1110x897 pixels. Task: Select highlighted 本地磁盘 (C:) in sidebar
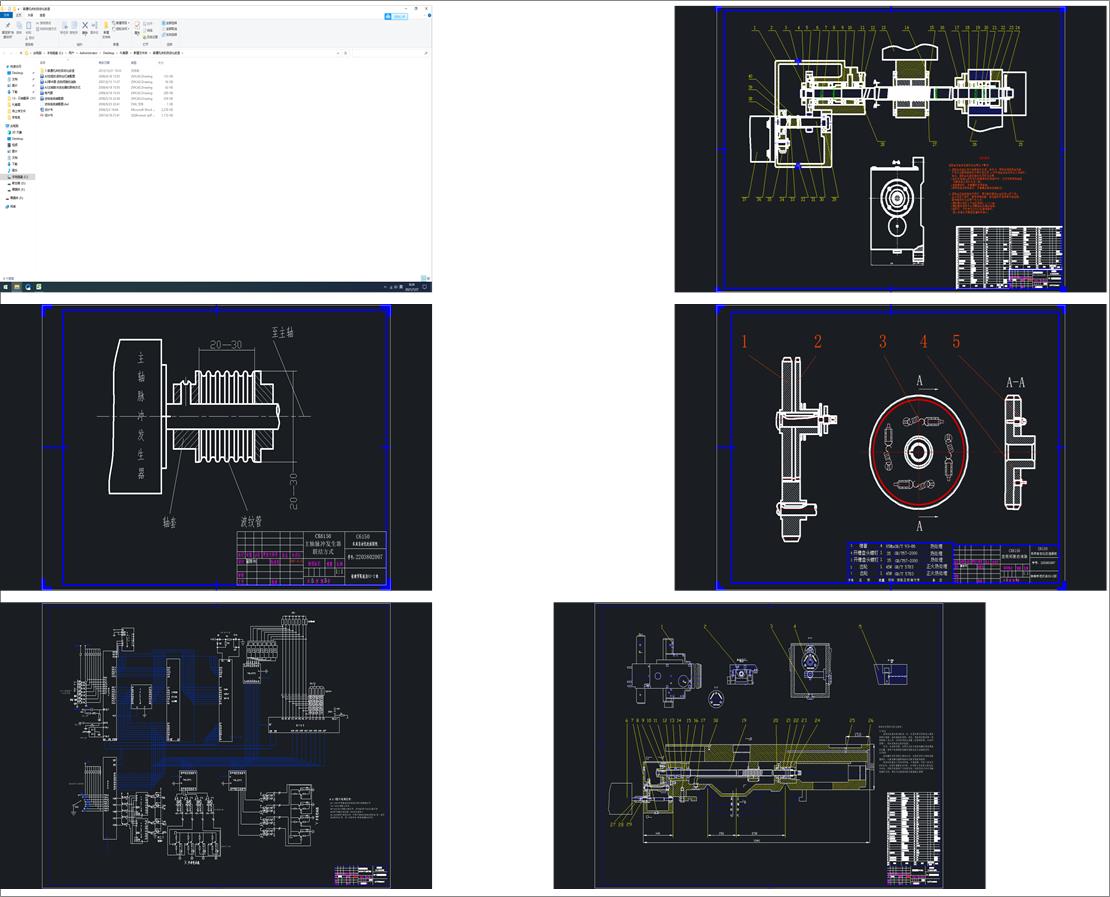tap(18, 176)
